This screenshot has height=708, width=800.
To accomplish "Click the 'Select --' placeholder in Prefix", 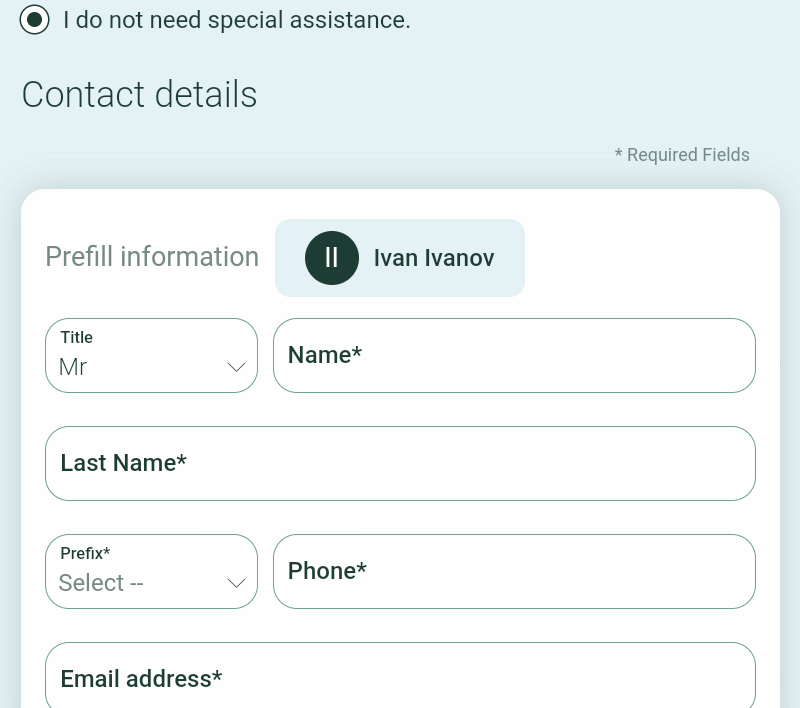I will 101,583.
